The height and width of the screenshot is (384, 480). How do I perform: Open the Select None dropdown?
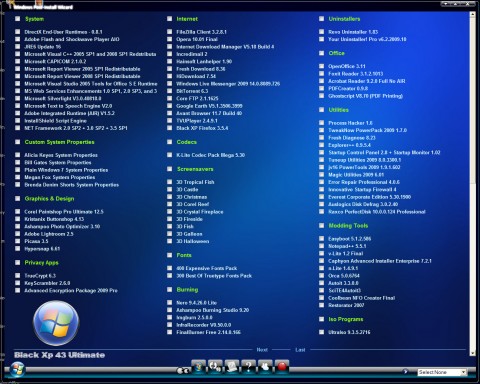(442, 372)
